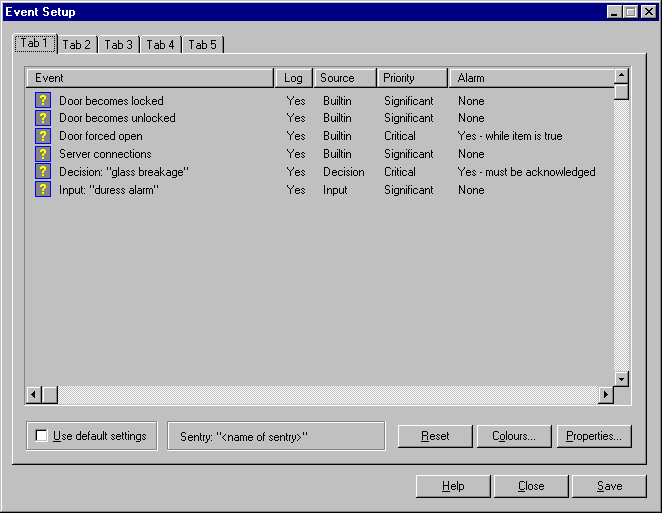Sort by the Source column header

click(x=345, y=78)
